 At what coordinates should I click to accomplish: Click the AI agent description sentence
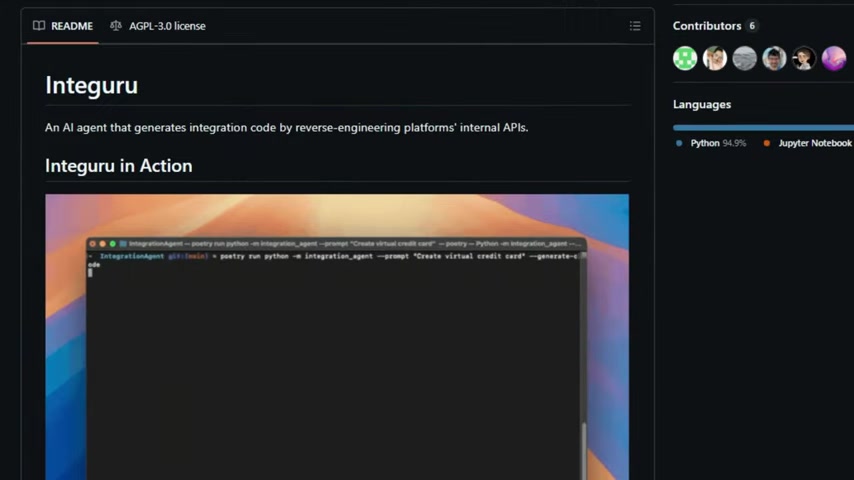pos(286,127)
